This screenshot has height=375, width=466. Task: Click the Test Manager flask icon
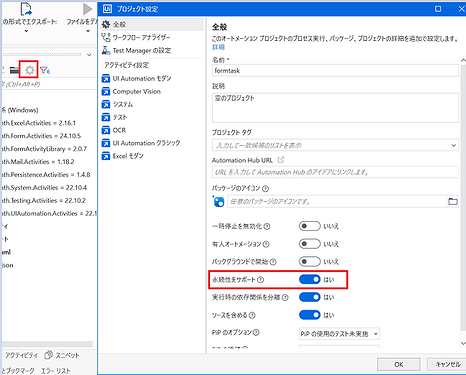tap(106, 50)
